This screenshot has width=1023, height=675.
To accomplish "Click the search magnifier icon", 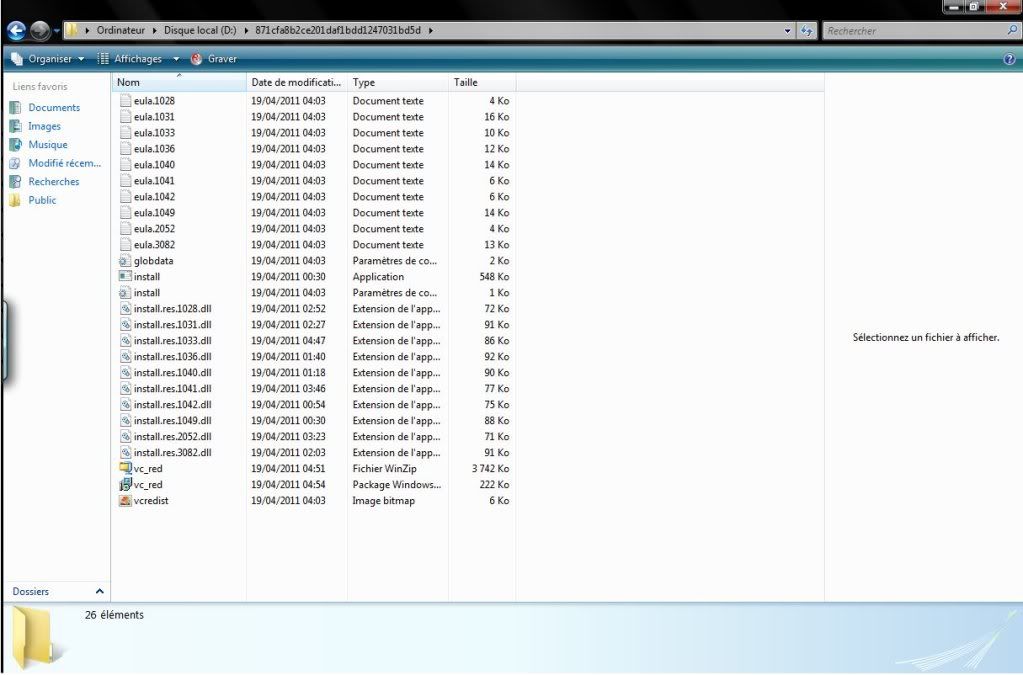I will coord(1012,31).
